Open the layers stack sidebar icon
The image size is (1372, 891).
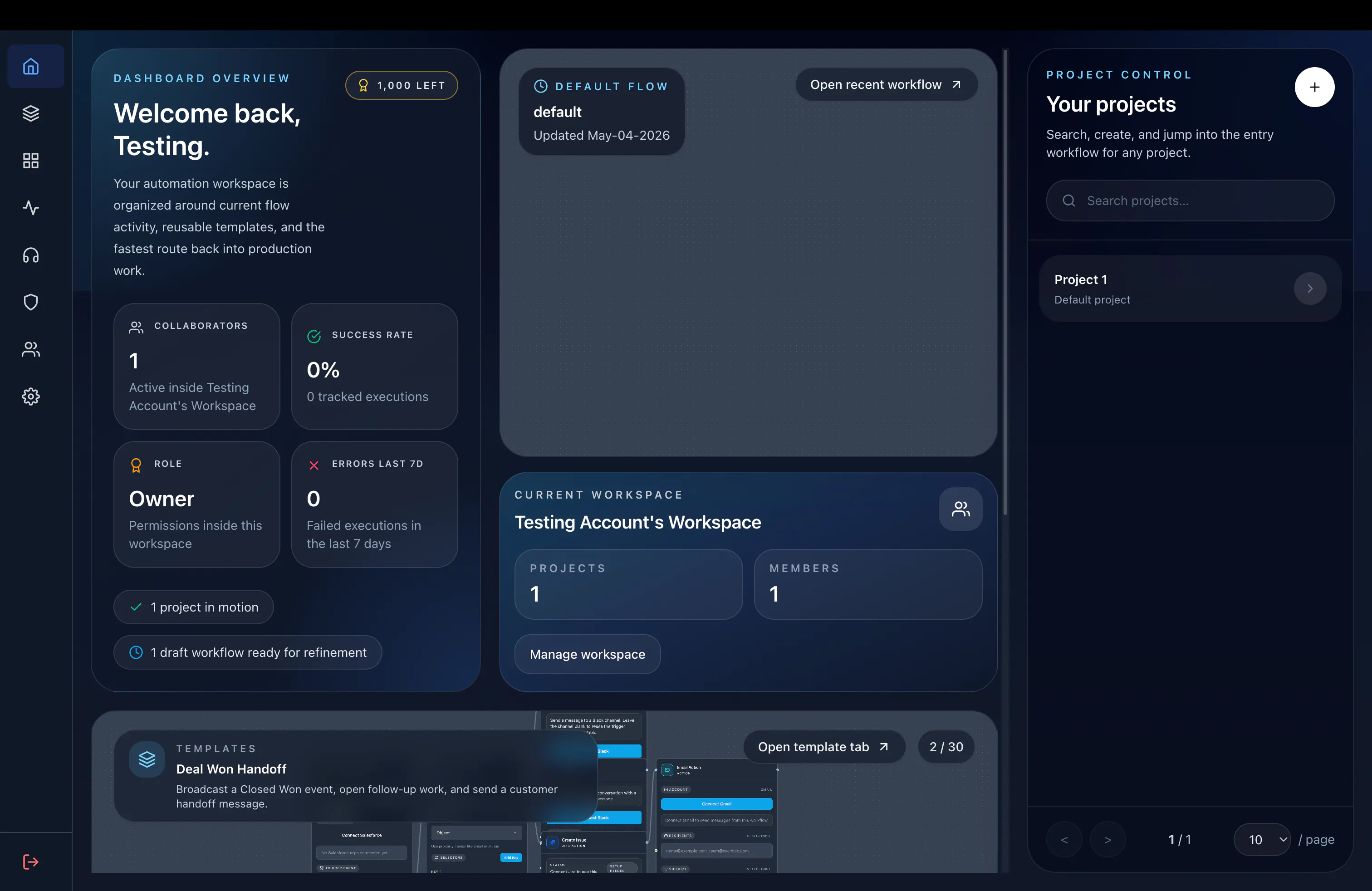pyautogui.click(x=30, y=113)
